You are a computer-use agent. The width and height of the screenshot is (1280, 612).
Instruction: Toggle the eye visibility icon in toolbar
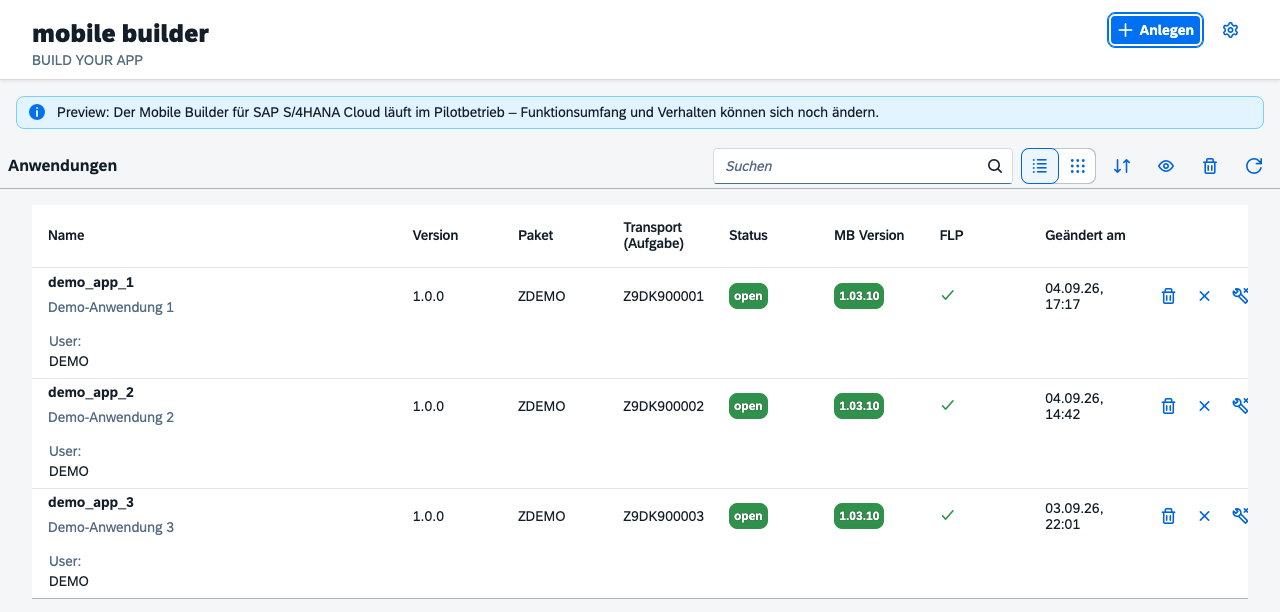(x=1166, y=166)
